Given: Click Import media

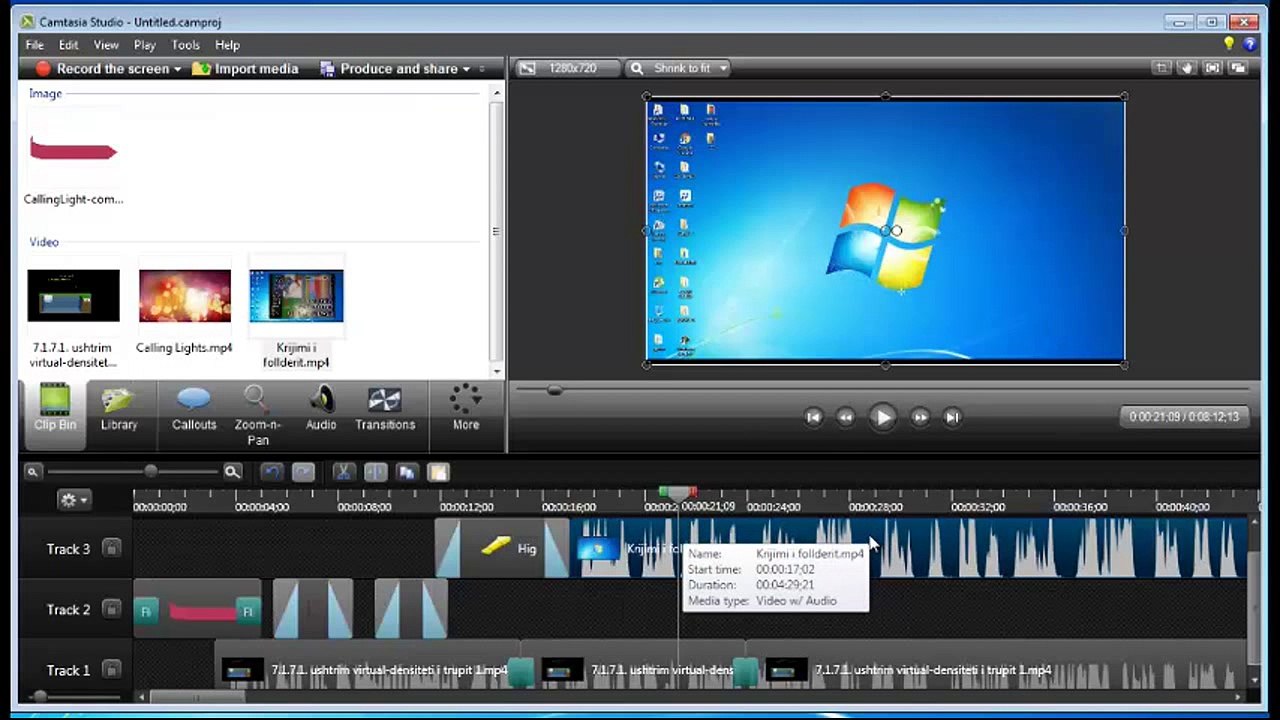Looking at the screenshot, I should pyautogui.click(x=246, y=69).
